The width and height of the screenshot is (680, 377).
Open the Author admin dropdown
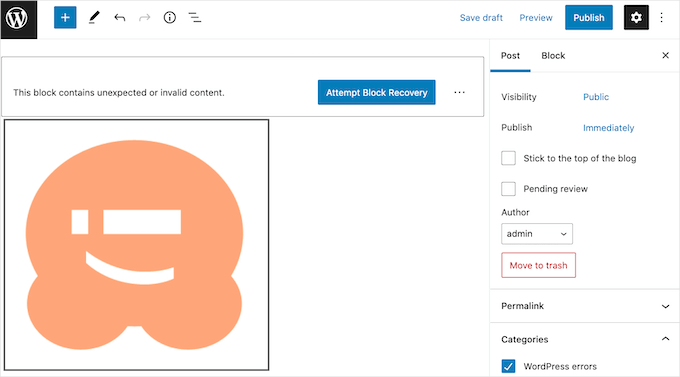pos(537,234)
